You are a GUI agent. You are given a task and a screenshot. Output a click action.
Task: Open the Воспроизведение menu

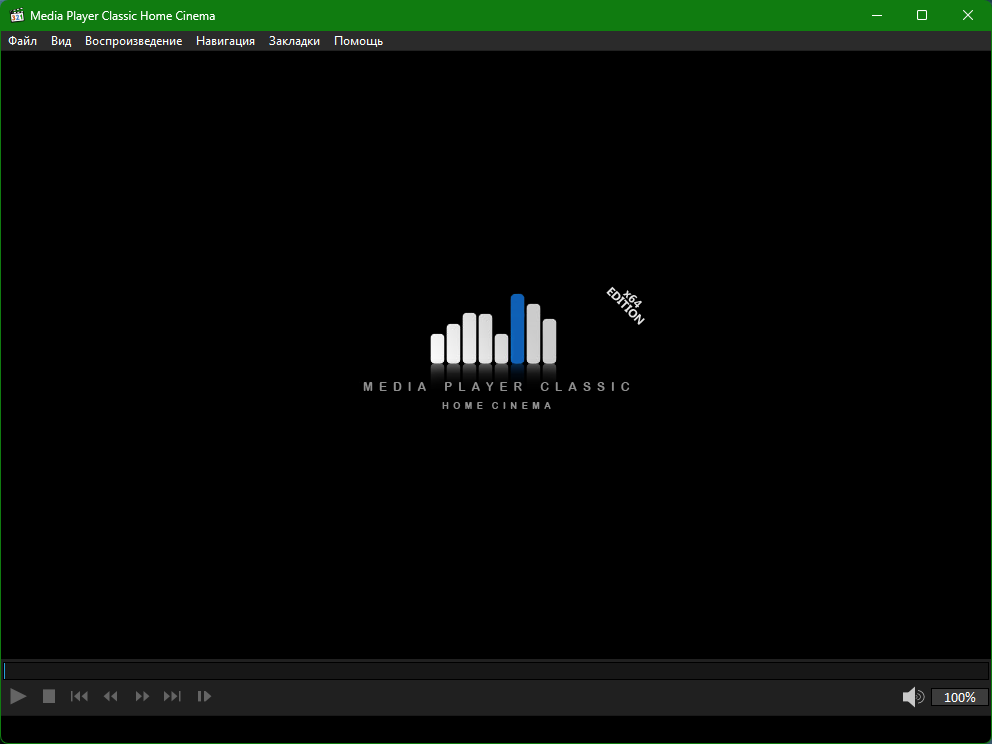click(x=133, y=41)
